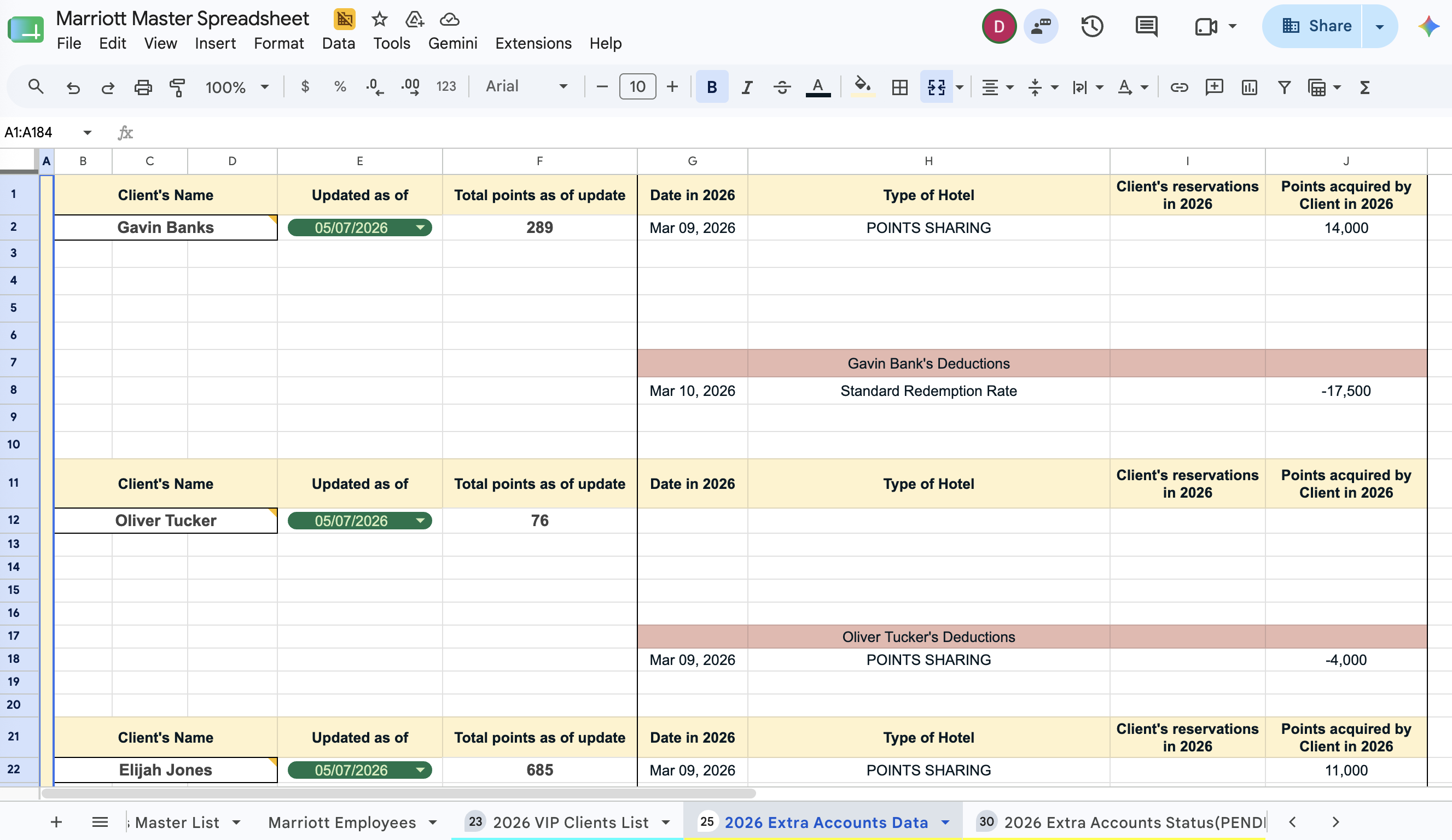Add a new sheet plus button

[x=56, y=822]
